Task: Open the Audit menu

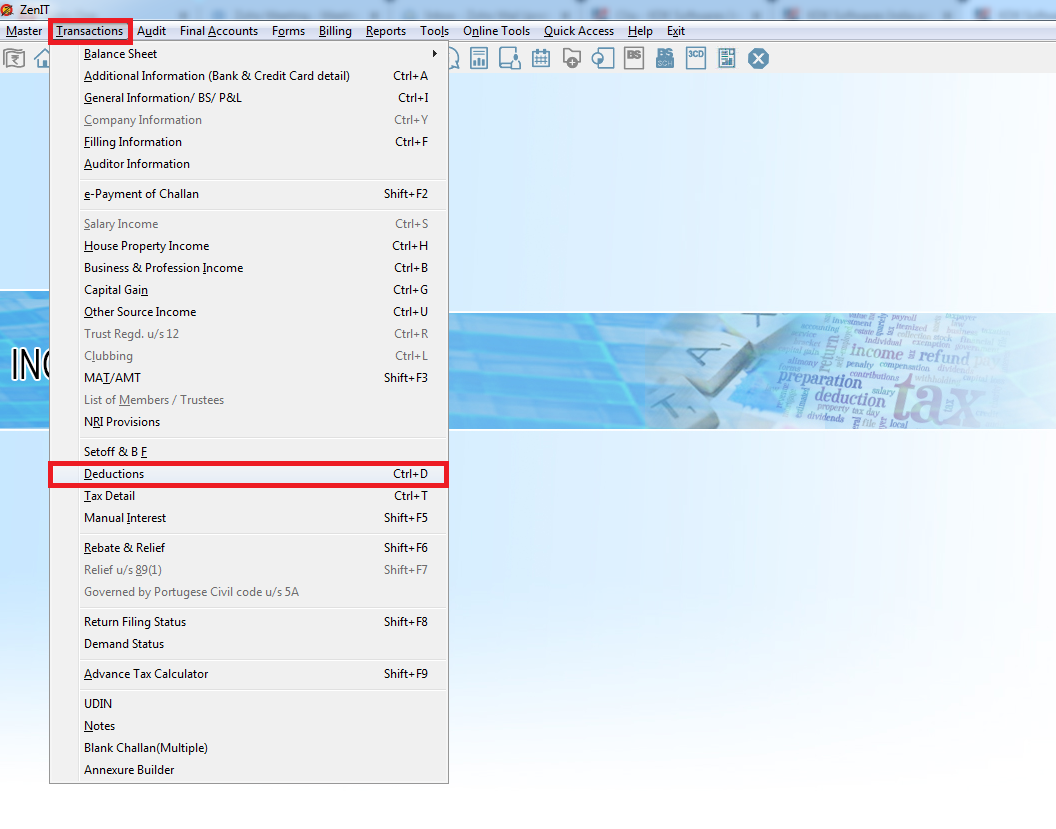Action: (152, 31)
